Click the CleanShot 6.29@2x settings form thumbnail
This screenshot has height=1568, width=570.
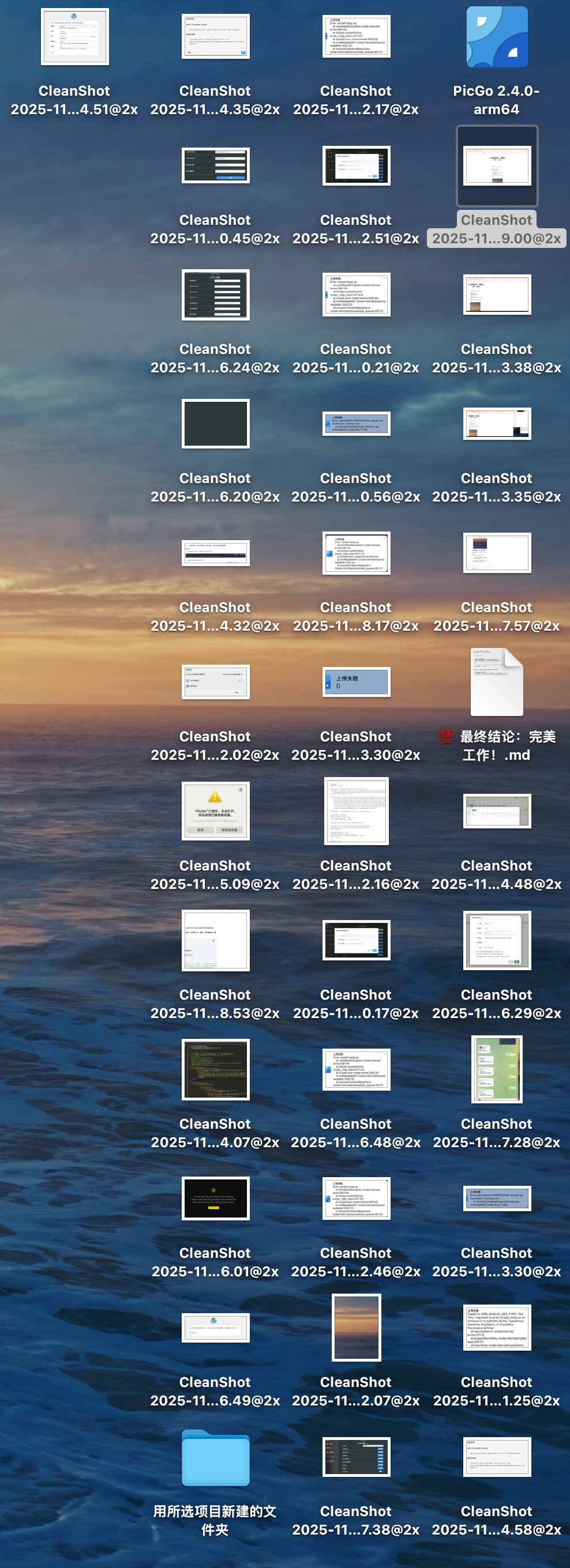[x=496, y=940]
